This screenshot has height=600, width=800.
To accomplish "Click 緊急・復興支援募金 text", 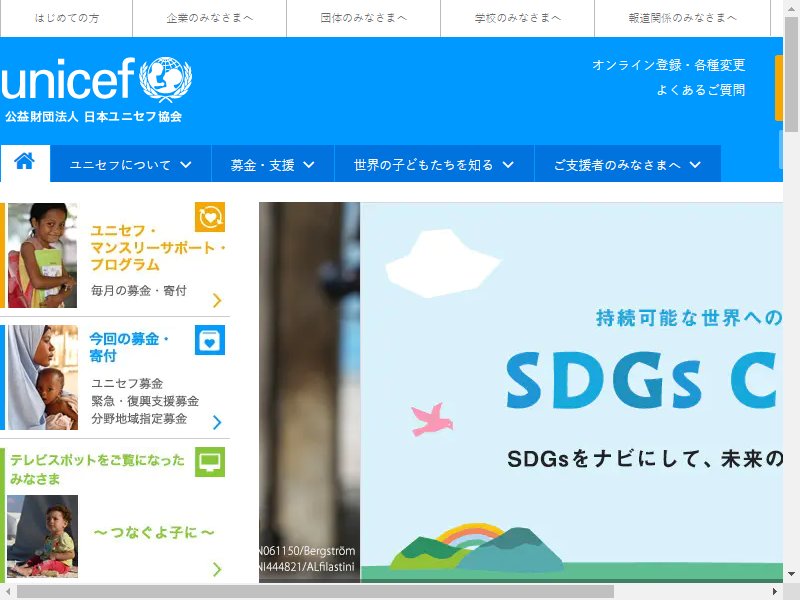I will click(145, 401).
